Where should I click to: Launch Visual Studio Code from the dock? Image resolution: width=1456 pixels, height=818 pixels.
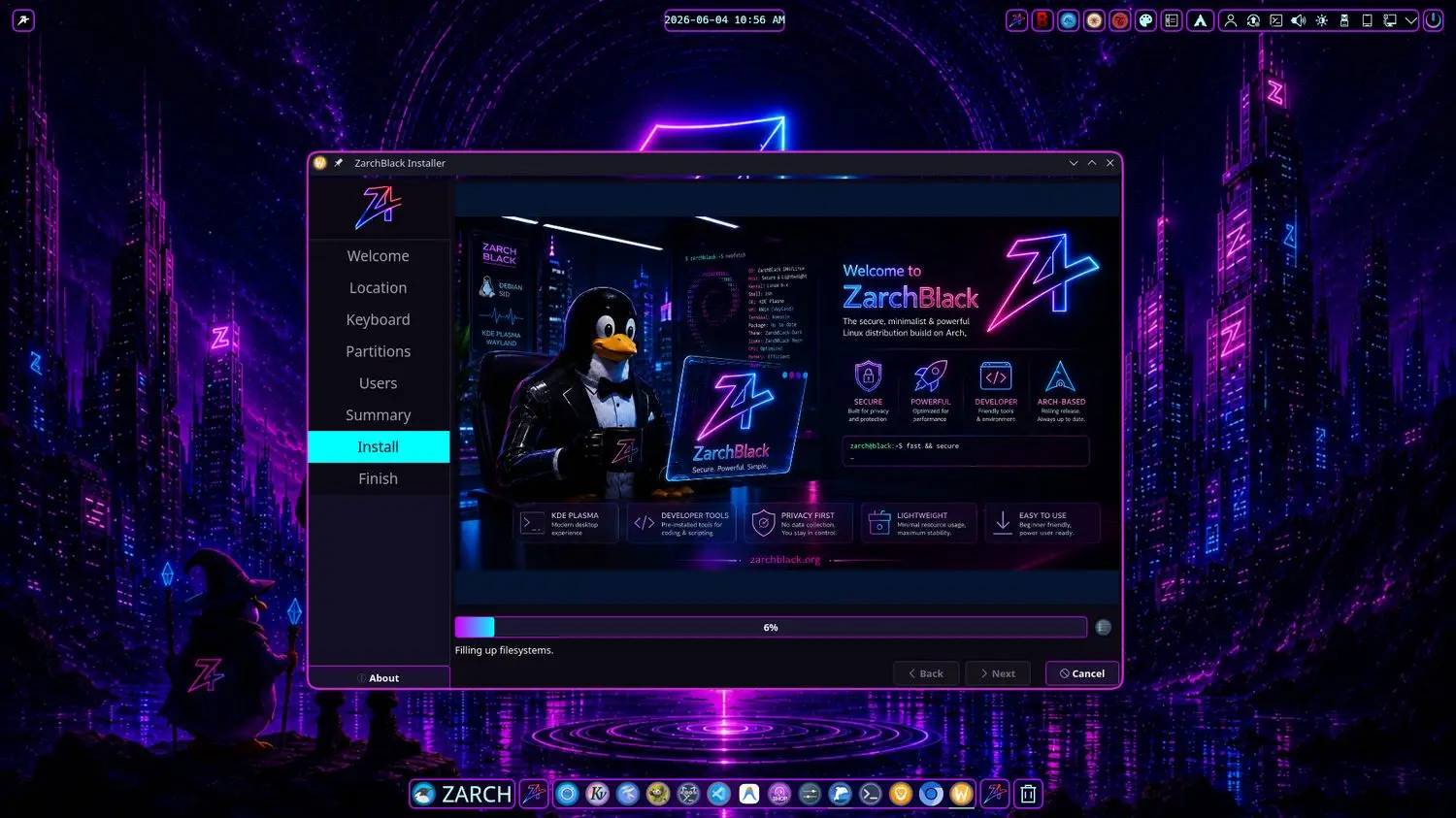tap(718, 794)
